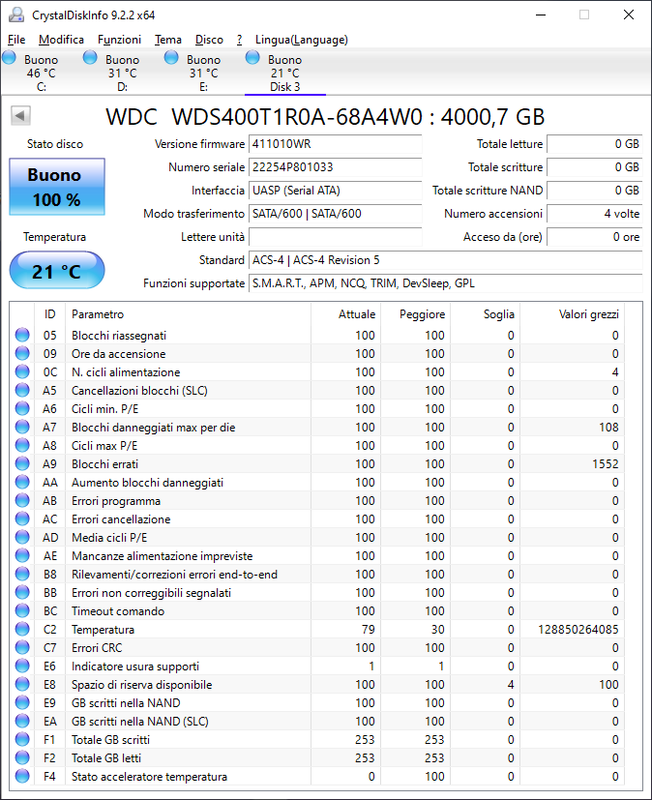Viewport: 652px width, 800px height.
Task: Open the File menu
Action: [16, 40]
